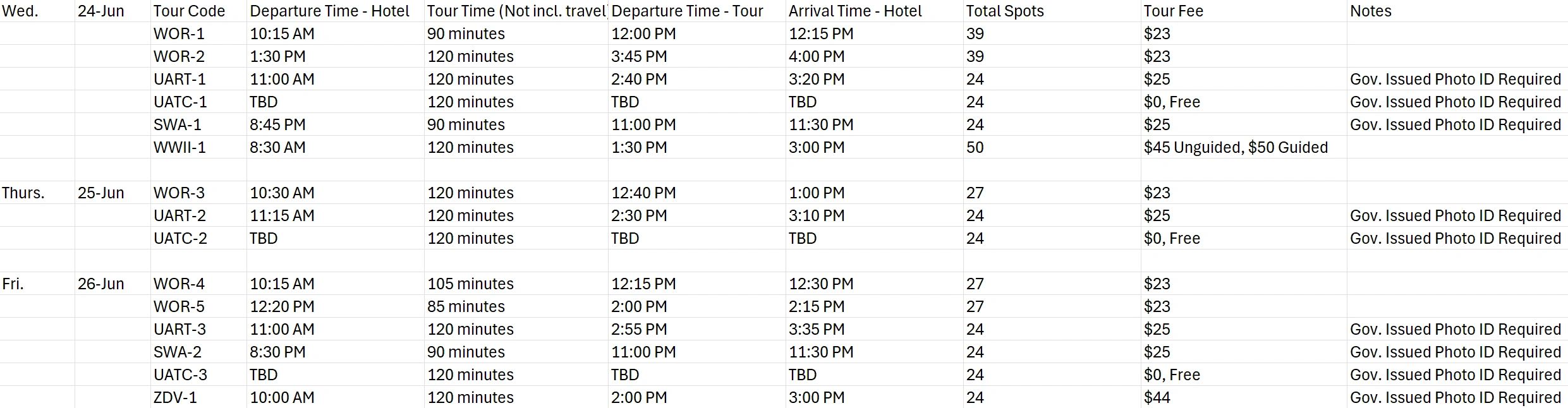Viewport: 1568px width, 408px height.
Task: Select the UATC-1 tour code cell
Action: click(180, 102)
